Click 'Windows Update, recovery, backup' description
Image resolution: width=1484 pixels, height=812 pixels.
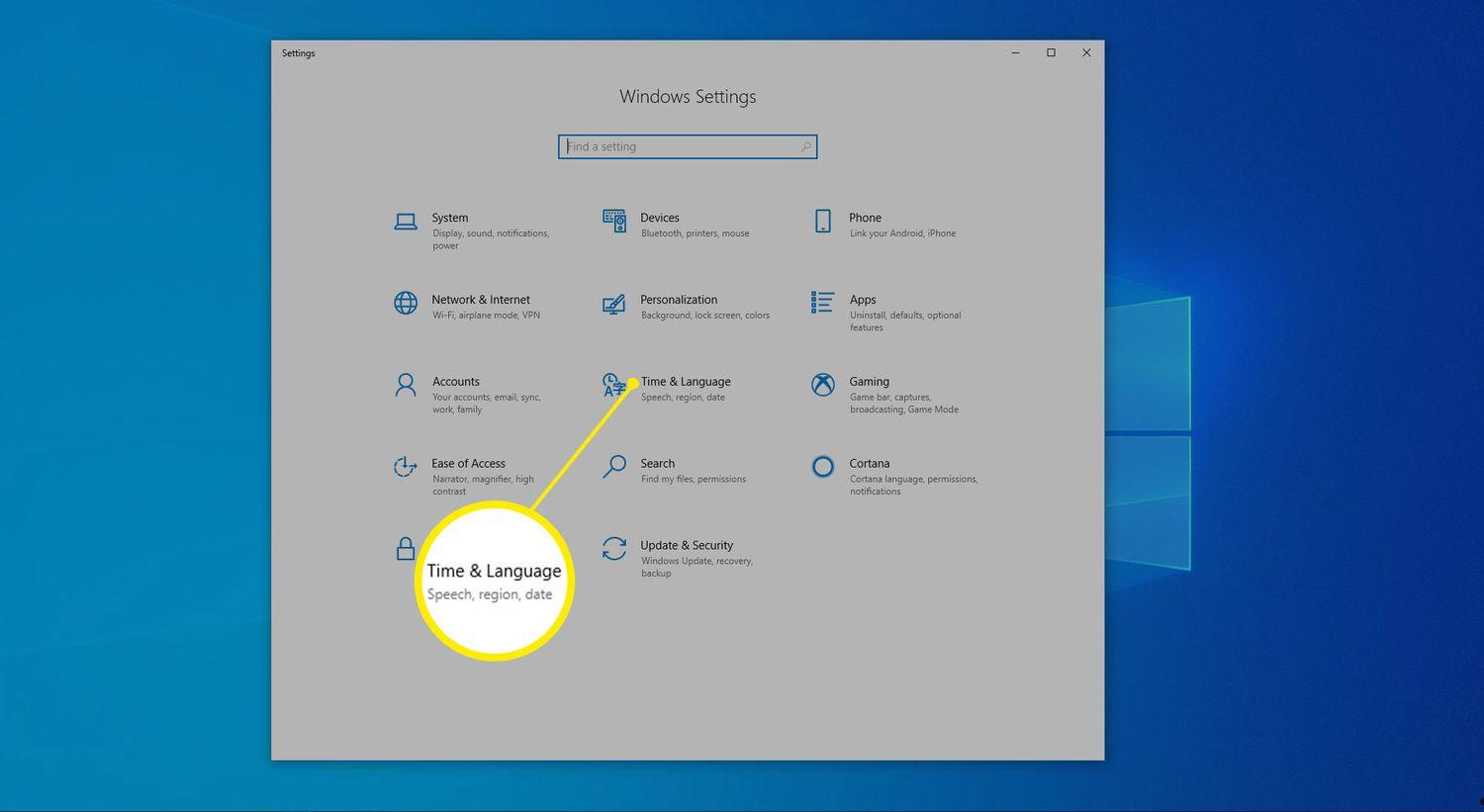pos(697,568)
